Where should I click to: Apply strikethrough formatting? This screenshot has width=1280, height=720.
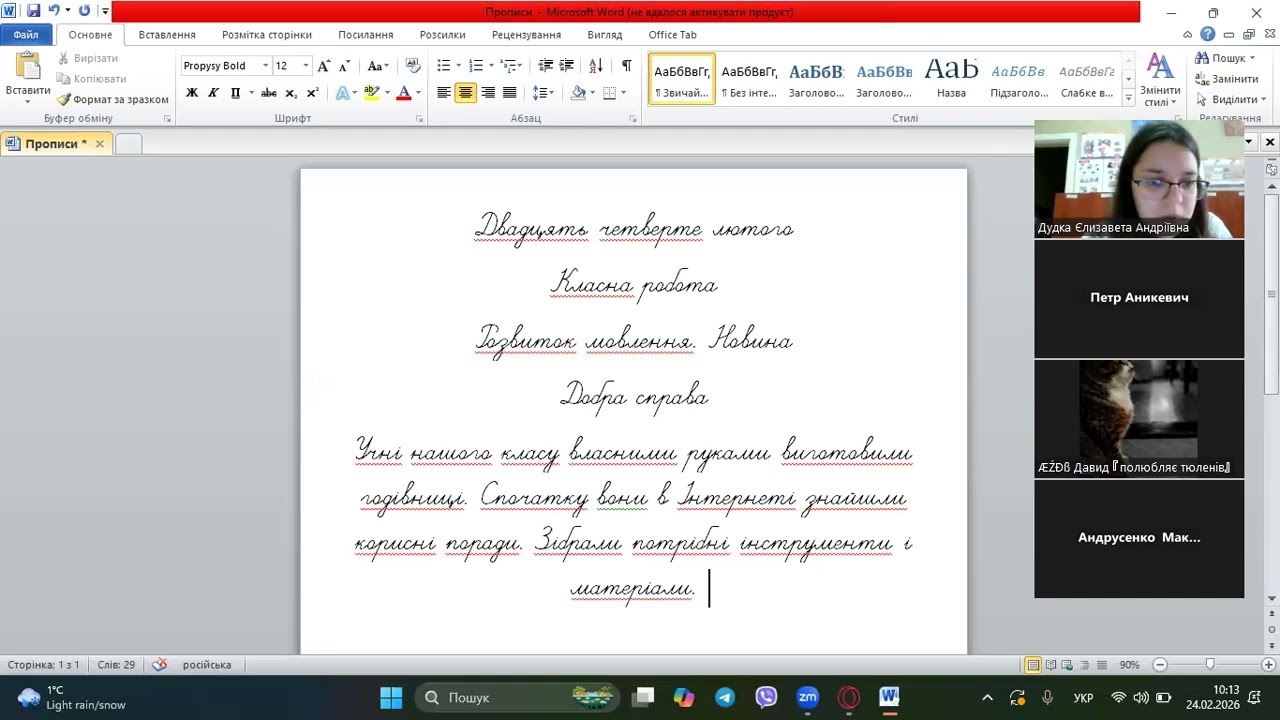(x=268, y=93)
